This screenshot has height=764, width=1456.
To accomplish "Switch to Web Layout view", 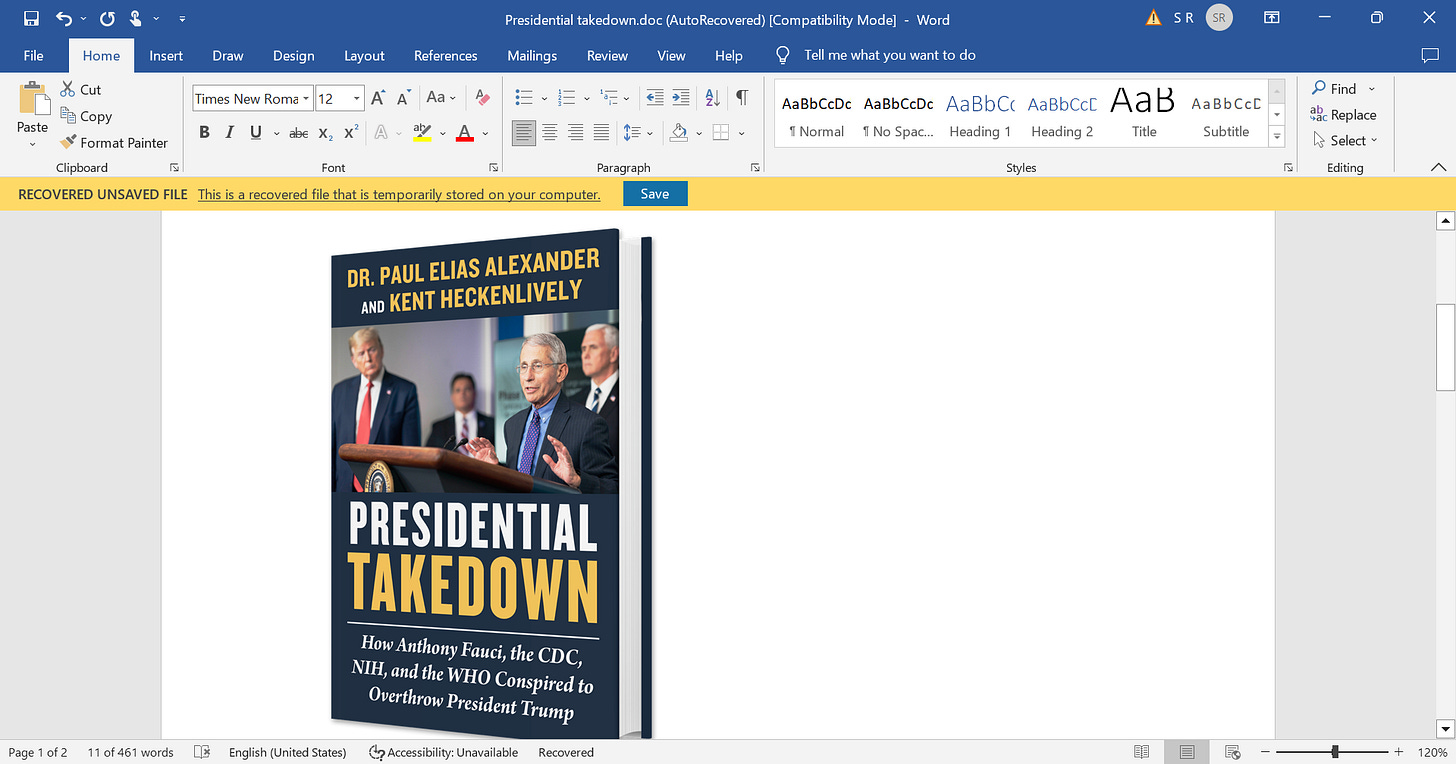I will click(1233, 752).
